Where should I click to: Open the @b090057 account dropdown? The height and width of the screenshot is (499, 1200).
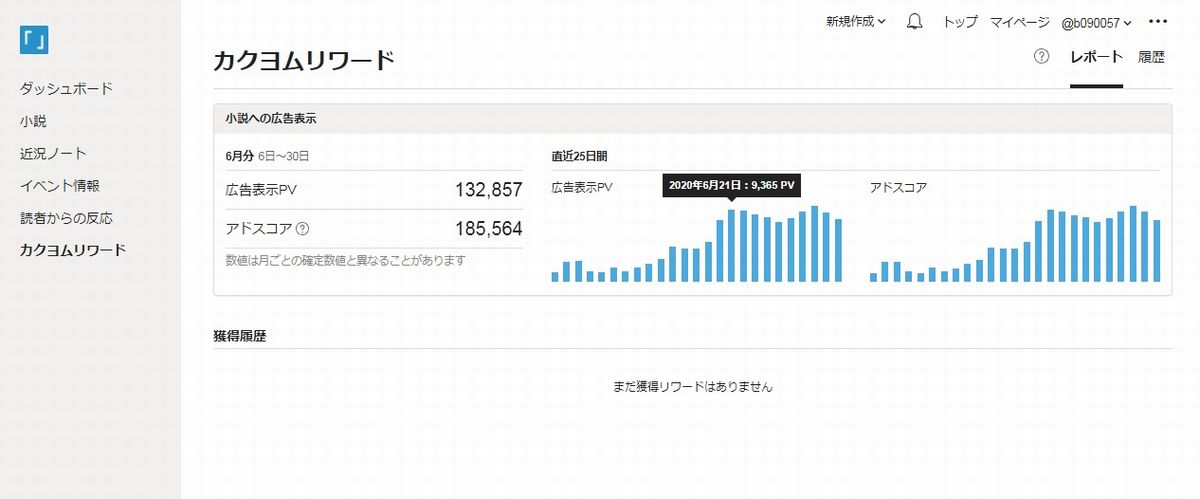[x=1096, y=22]
